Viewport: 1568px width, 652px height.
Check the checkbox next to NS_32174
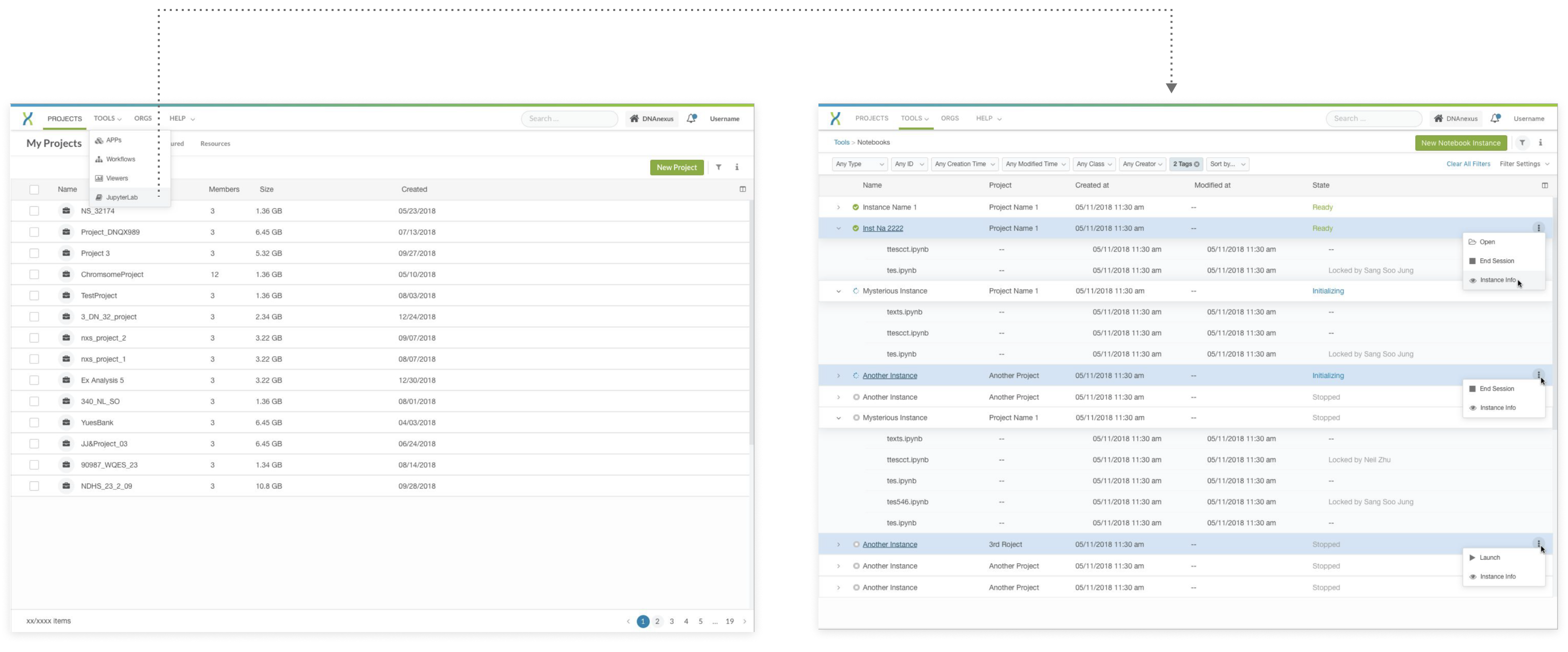coord(34,211)
